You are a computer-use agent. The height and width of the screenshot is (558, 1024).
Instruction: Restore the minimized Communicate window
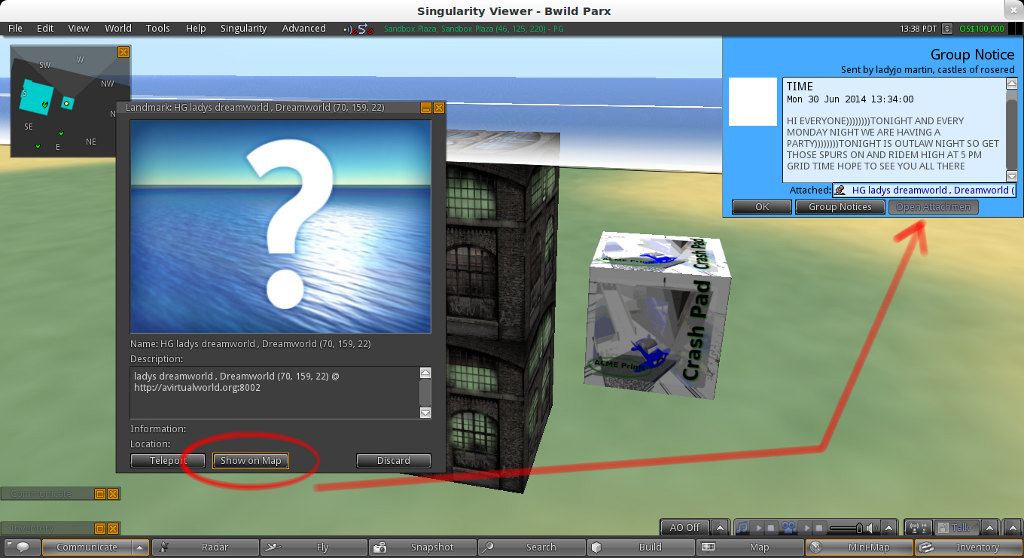[x=100, y=494]
